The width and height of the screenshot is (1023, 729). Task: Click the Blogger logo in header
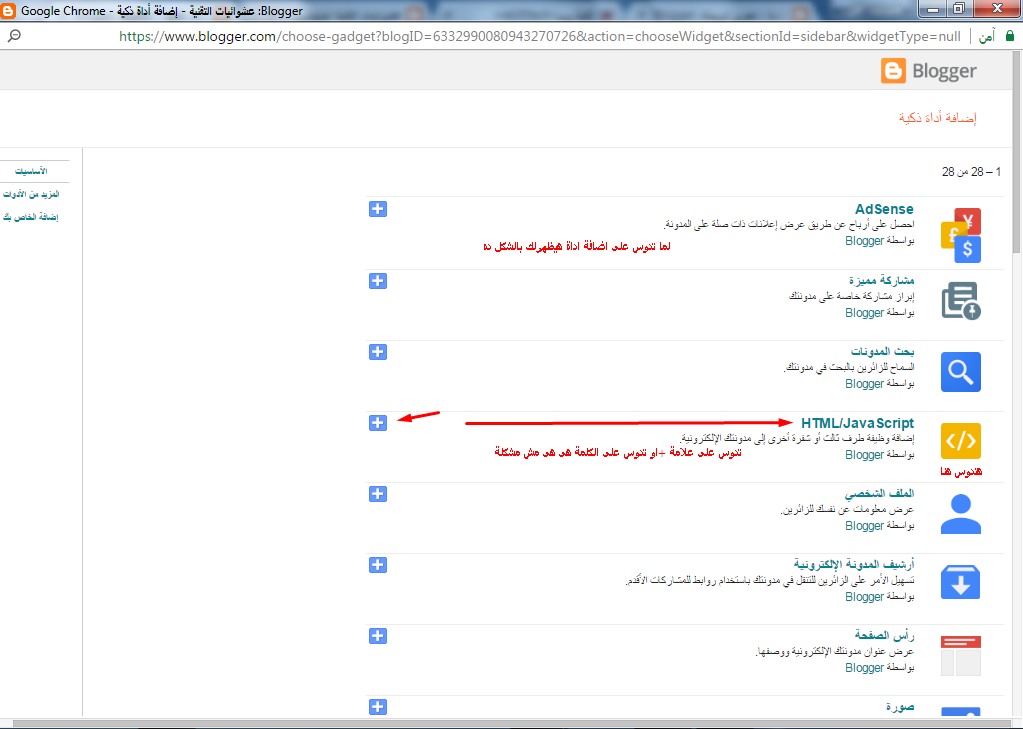coord(928,70)
